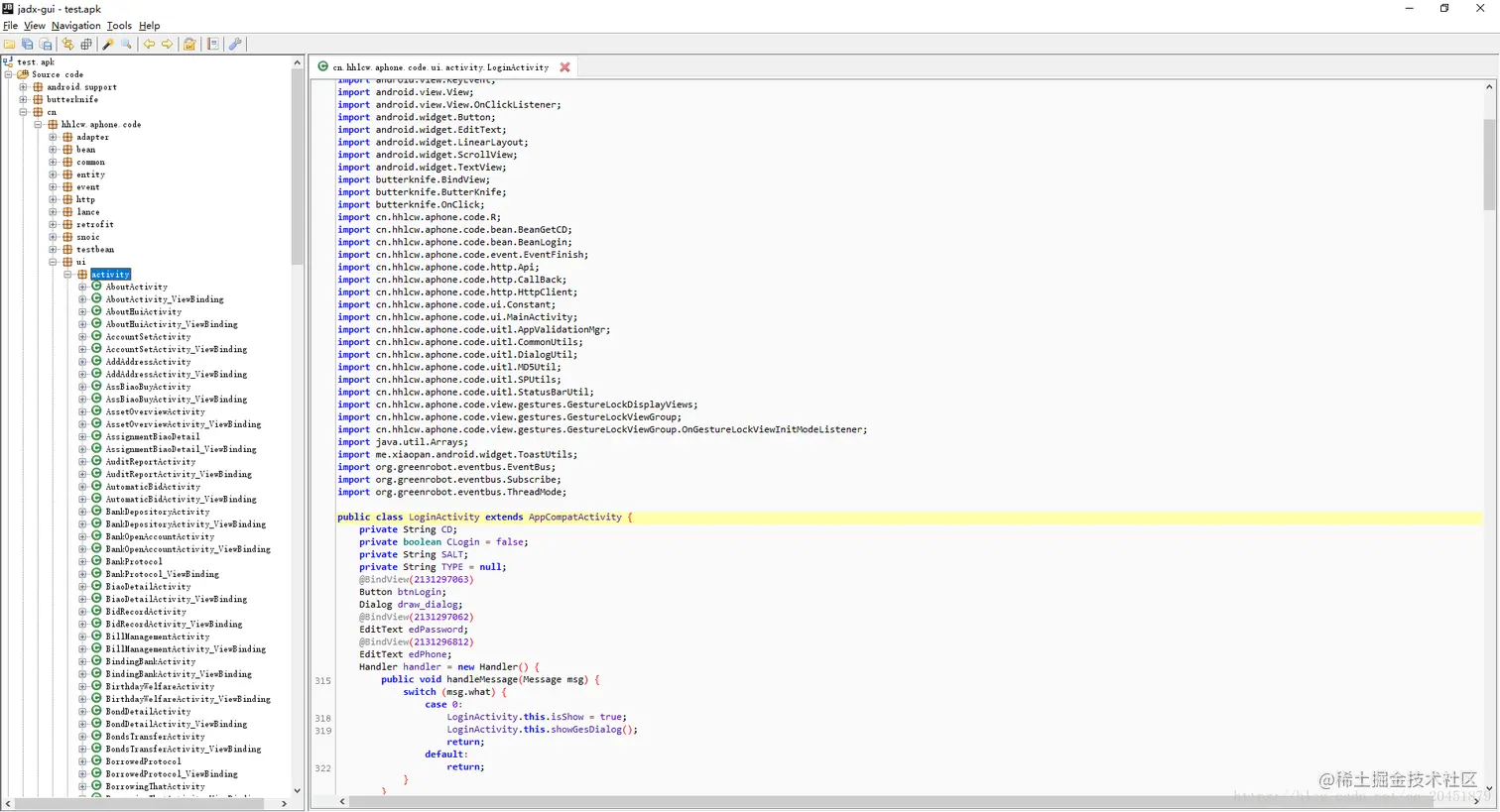Image resolution: width=1500 pixels, height=812 pixels.
Task: Select the entity package
Action: point(90,174)
